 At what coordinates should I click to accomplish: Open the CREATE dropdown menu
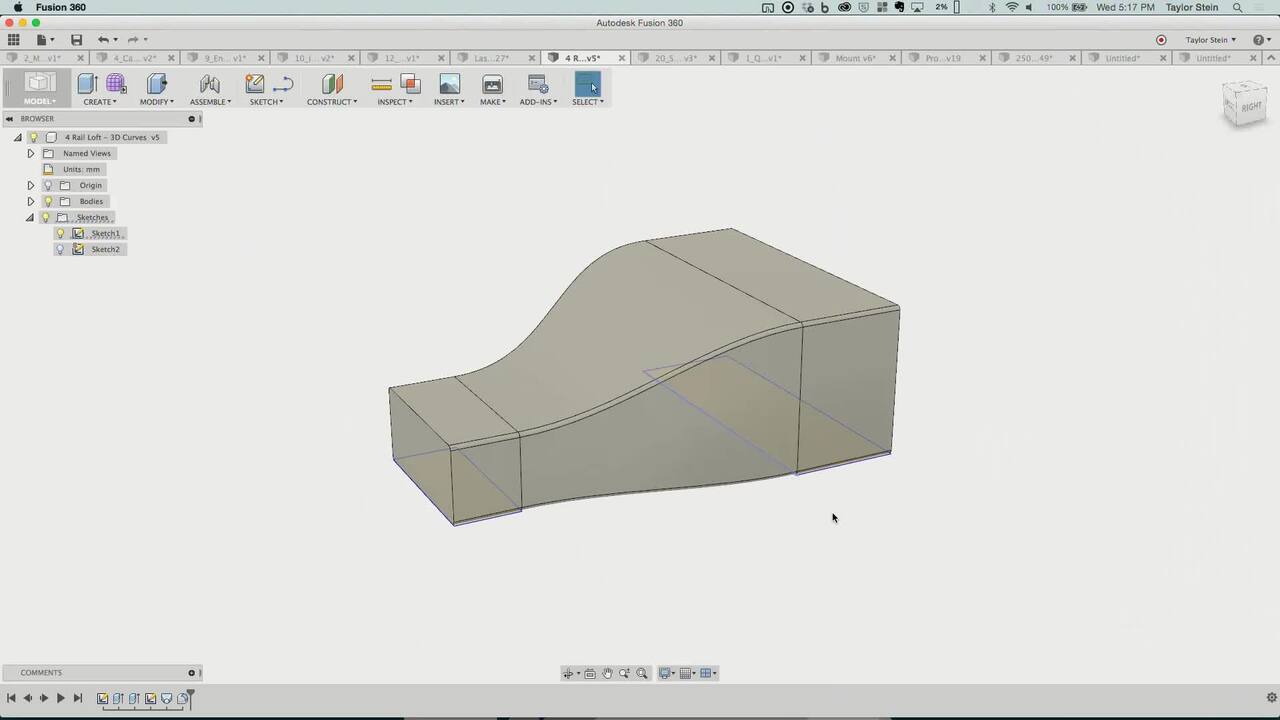(99, 102)
